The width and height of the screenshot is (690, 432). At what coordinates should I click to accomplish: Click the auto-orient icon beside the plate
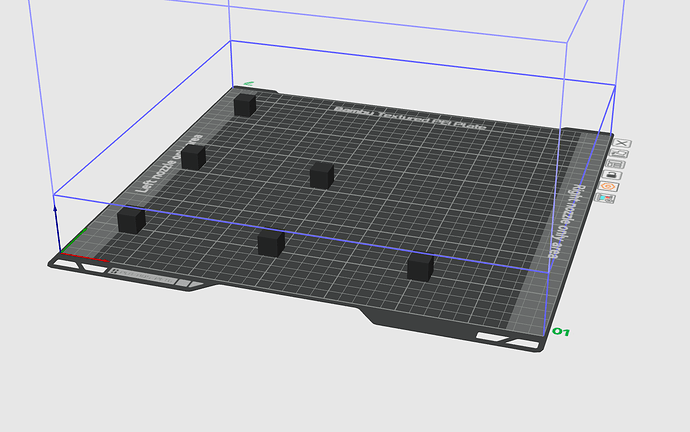[x=619, y=154]
